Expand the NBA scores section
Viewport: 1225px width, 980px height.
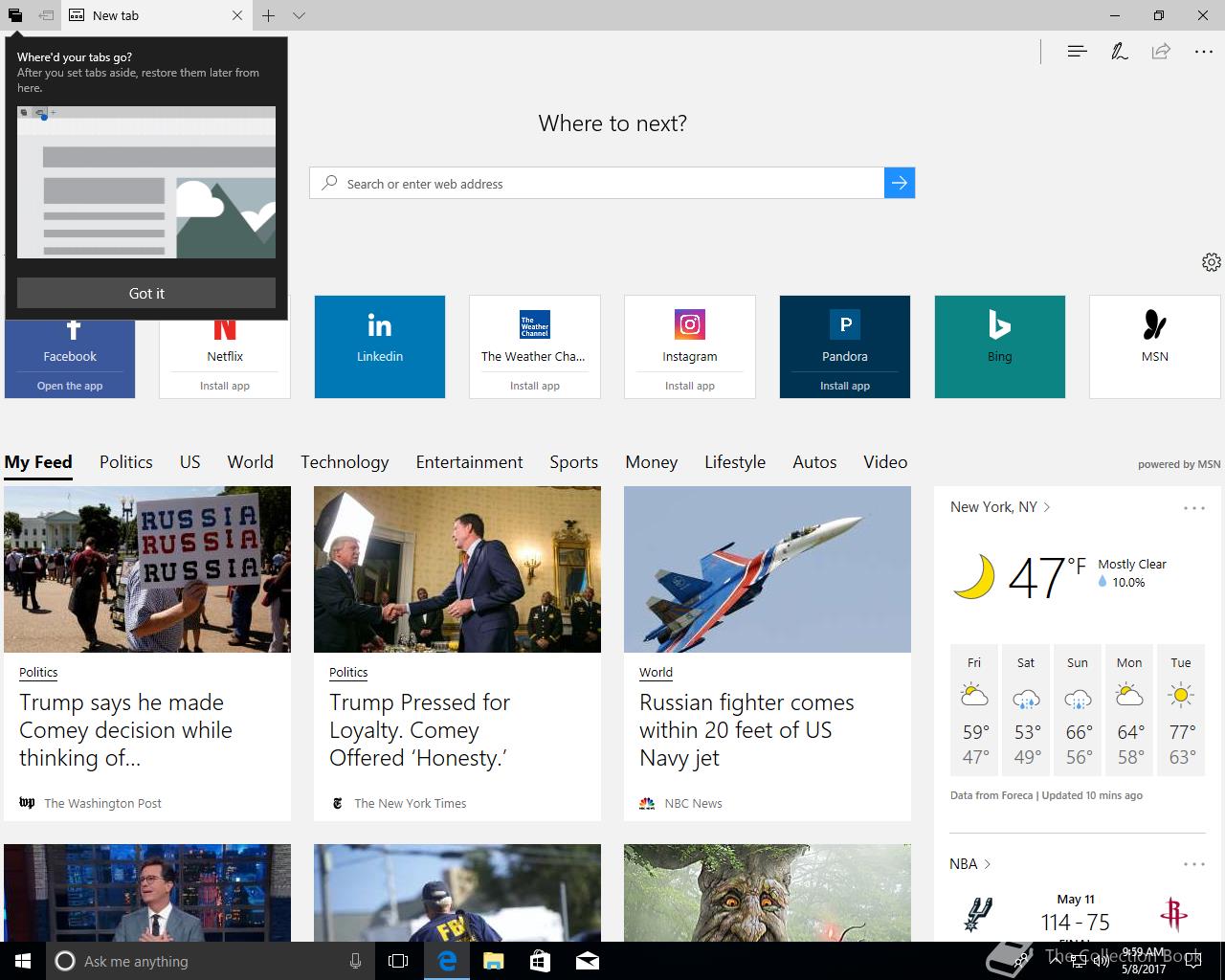[969, 864]
